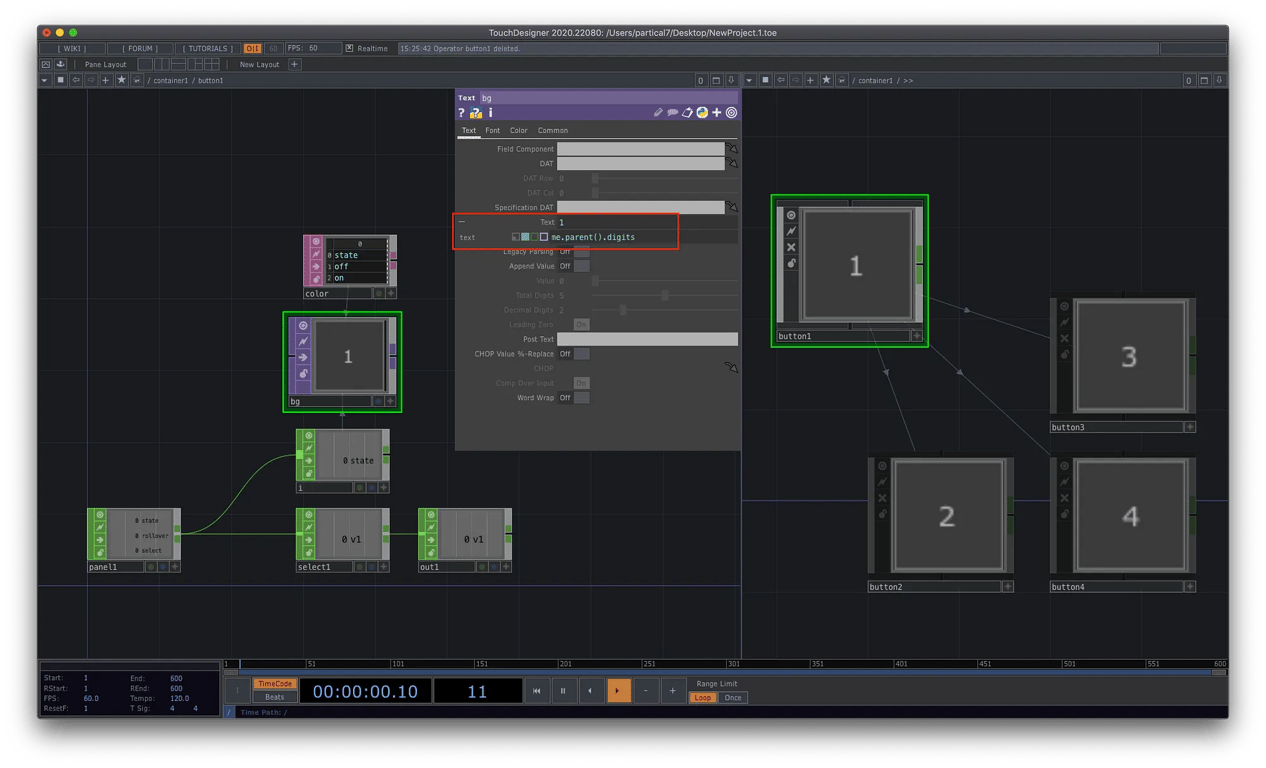Screen dimensions: 1266x768
Task: Open the left pane type dropdown arrow
Action: 44,80
